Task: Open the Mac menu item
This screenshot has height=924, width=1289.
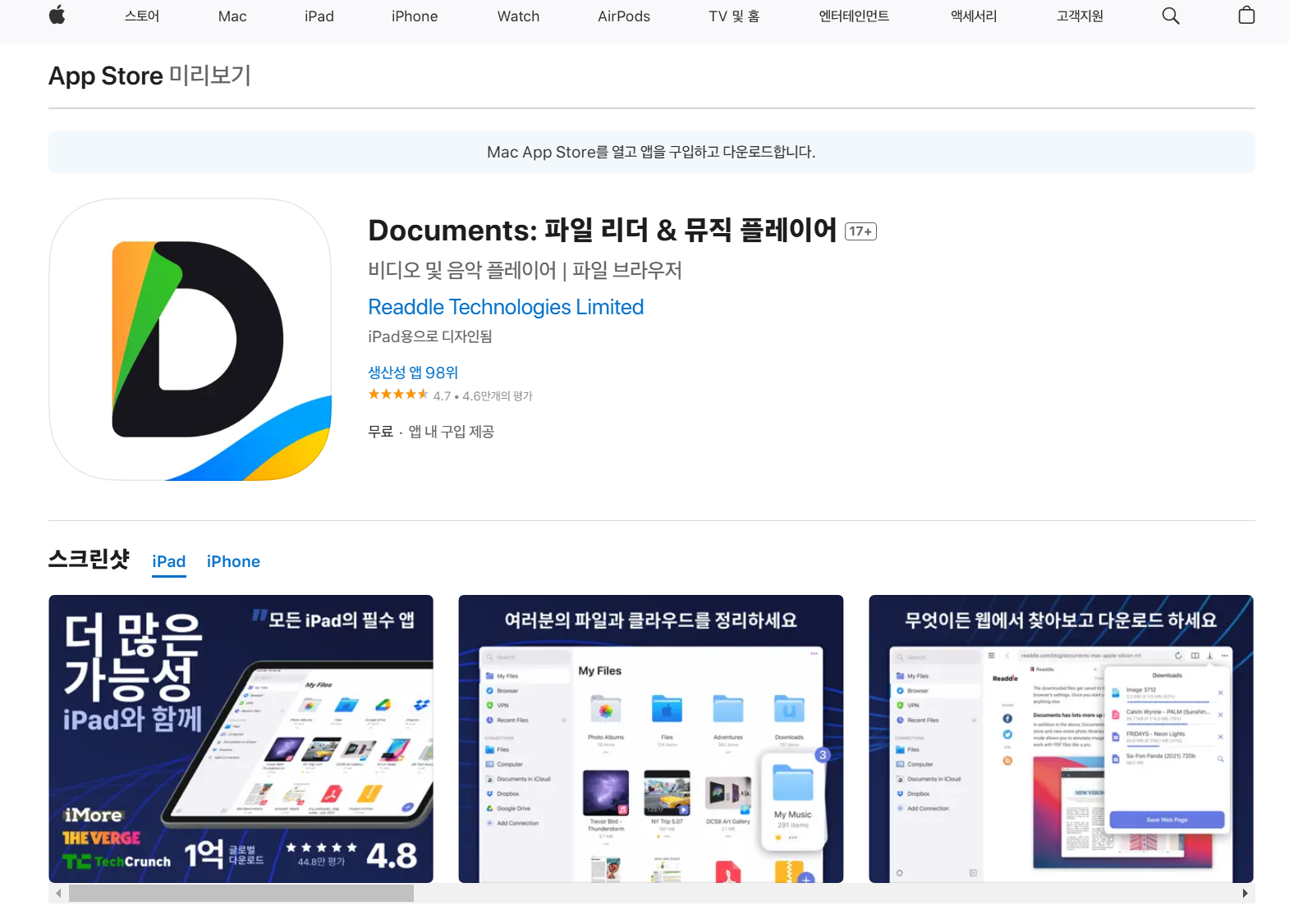Action: click(232, 16)
